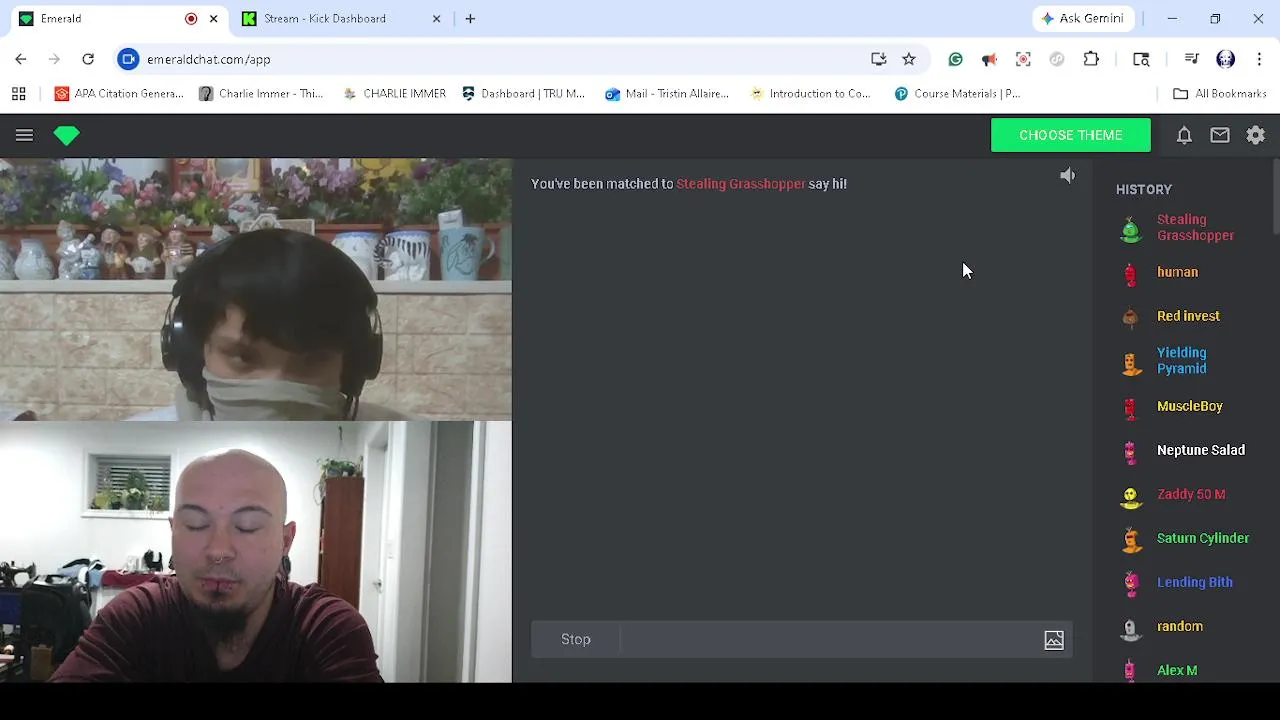Open the notifications bell
Viewport: 1280px width, 720px height.
coord(1184,135)
